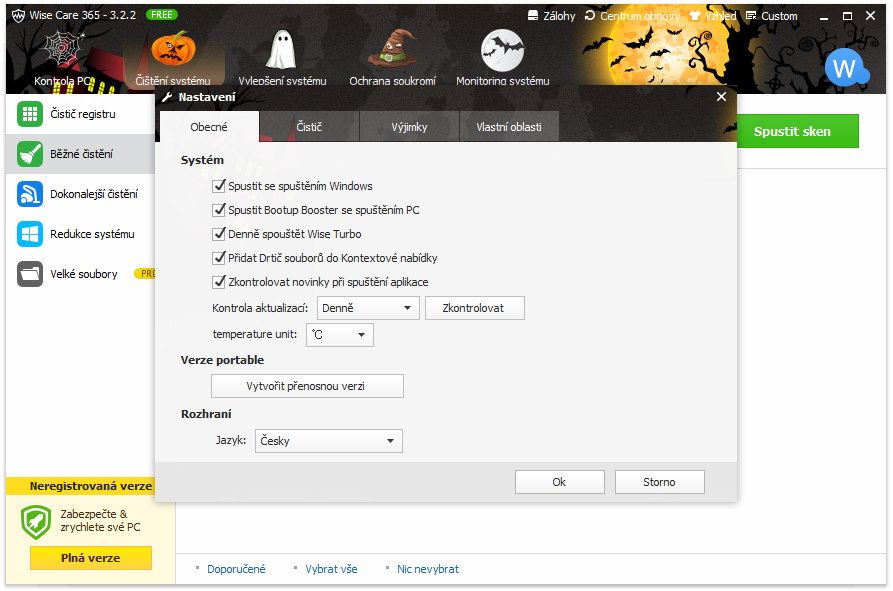Click Zabezpečte & zrychlete své PC text
This screenshot has height=591, width=893.
click(x=100, y=520)
